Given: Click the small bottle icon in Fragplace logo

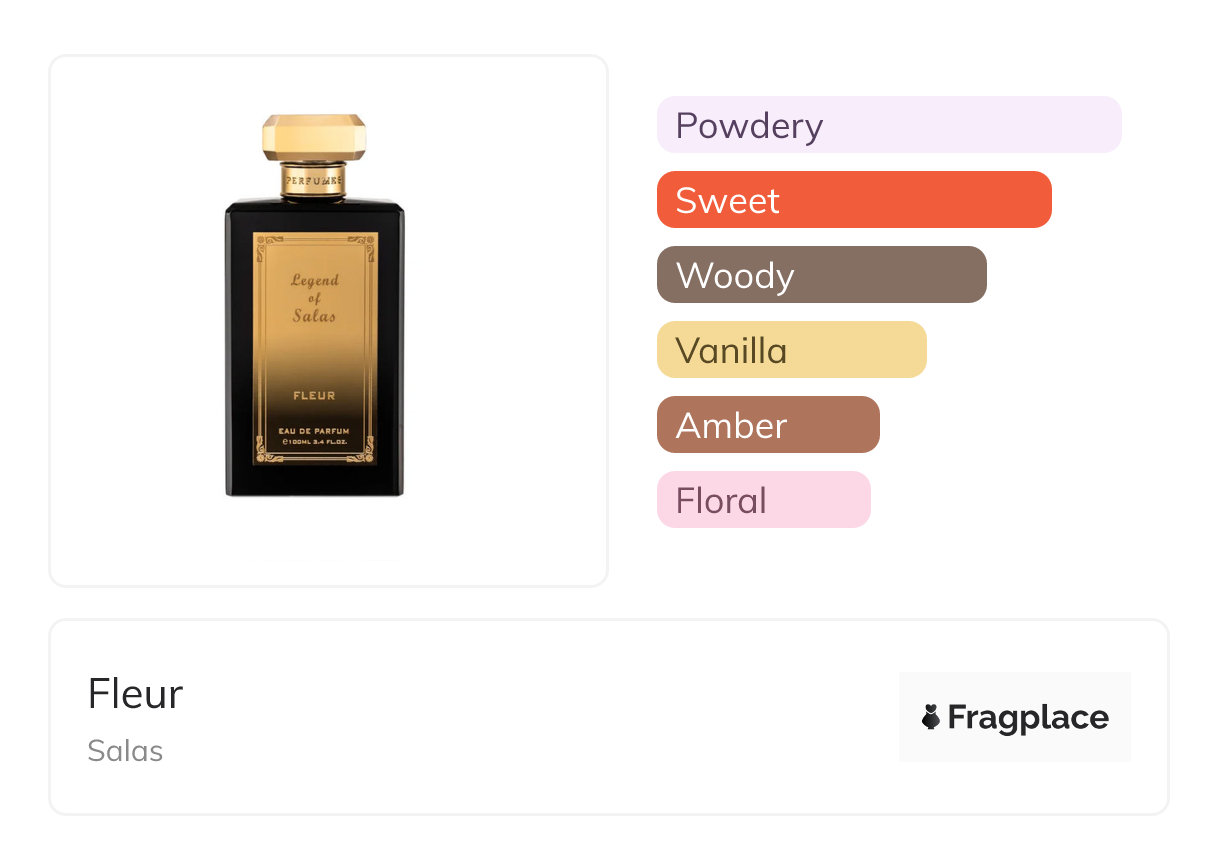Looking at the screenshot, I should point(931,717).
